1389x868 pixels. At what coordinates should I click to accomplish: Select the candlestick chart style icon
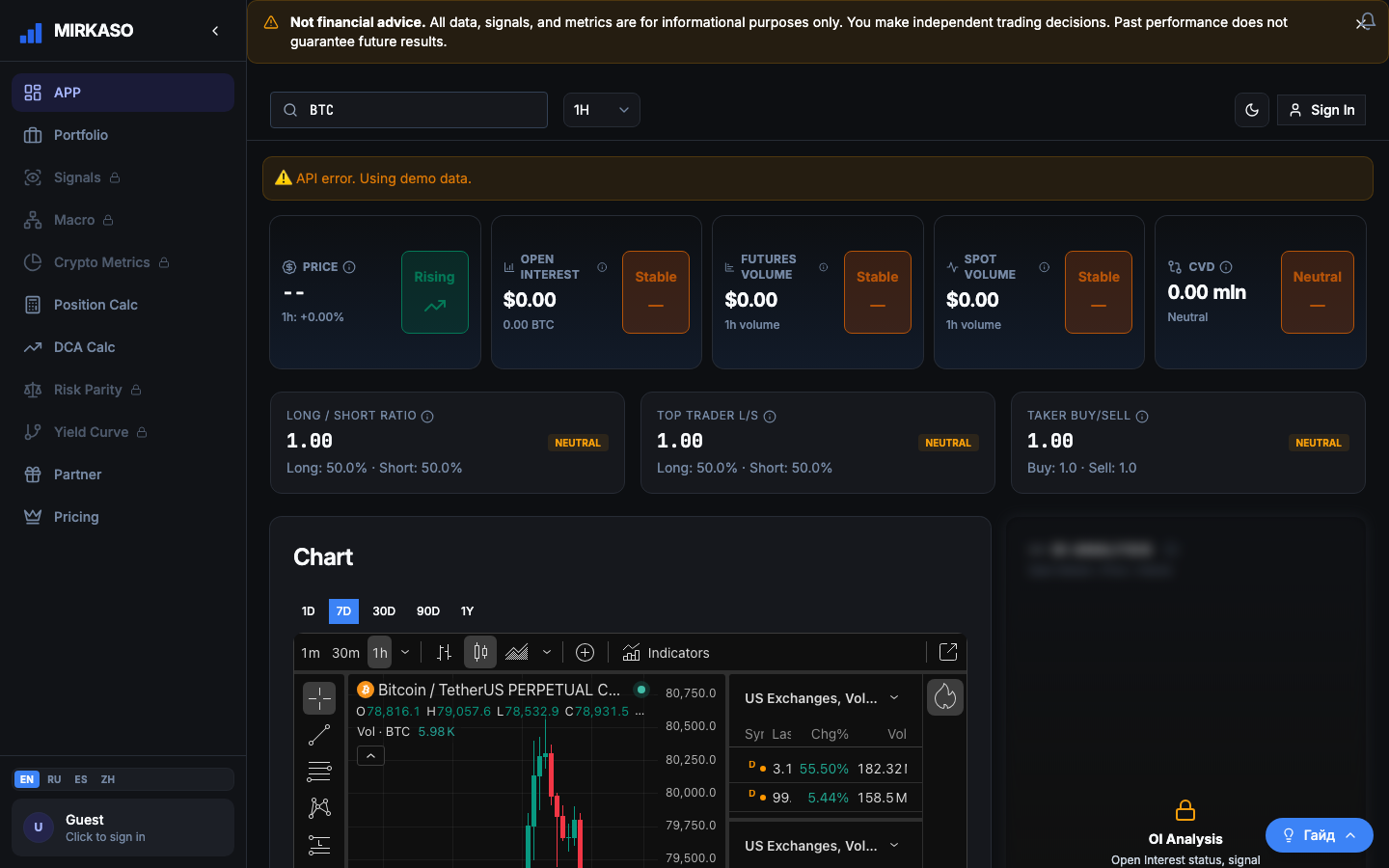(x=480, y=653)
